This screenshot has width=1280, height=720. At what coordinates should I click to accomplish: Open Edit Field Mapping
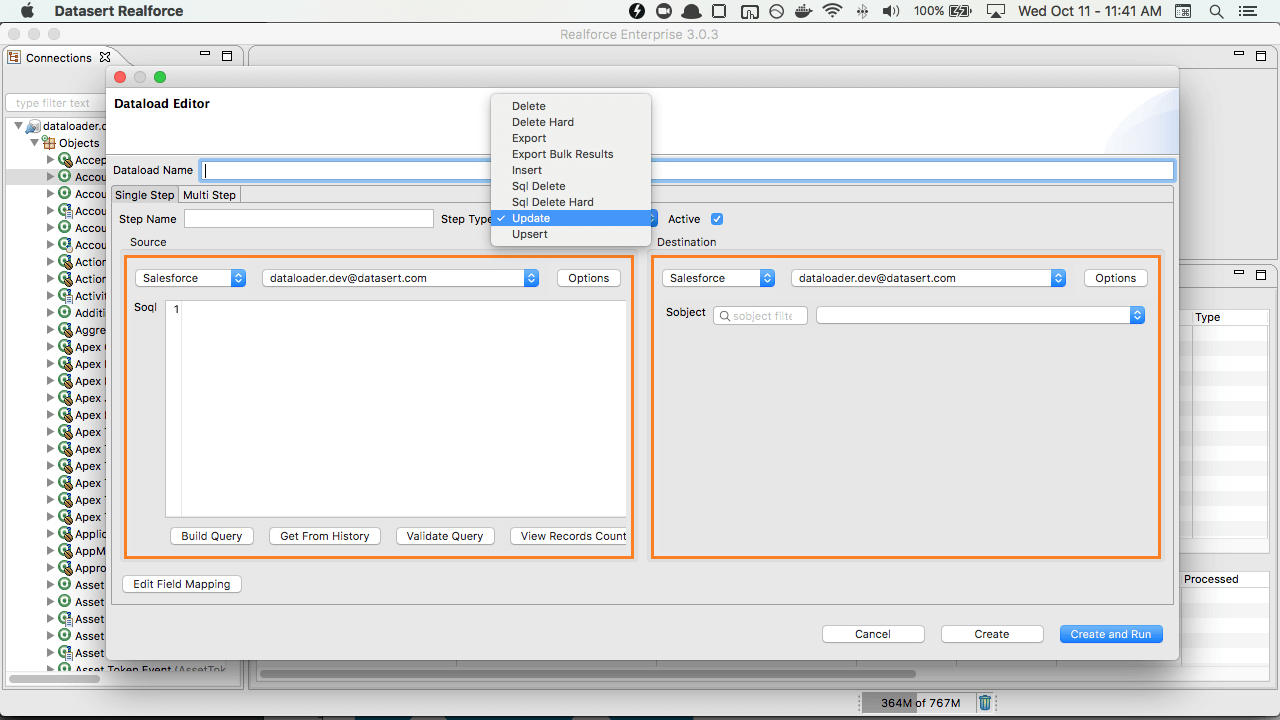tap(182, 584)
